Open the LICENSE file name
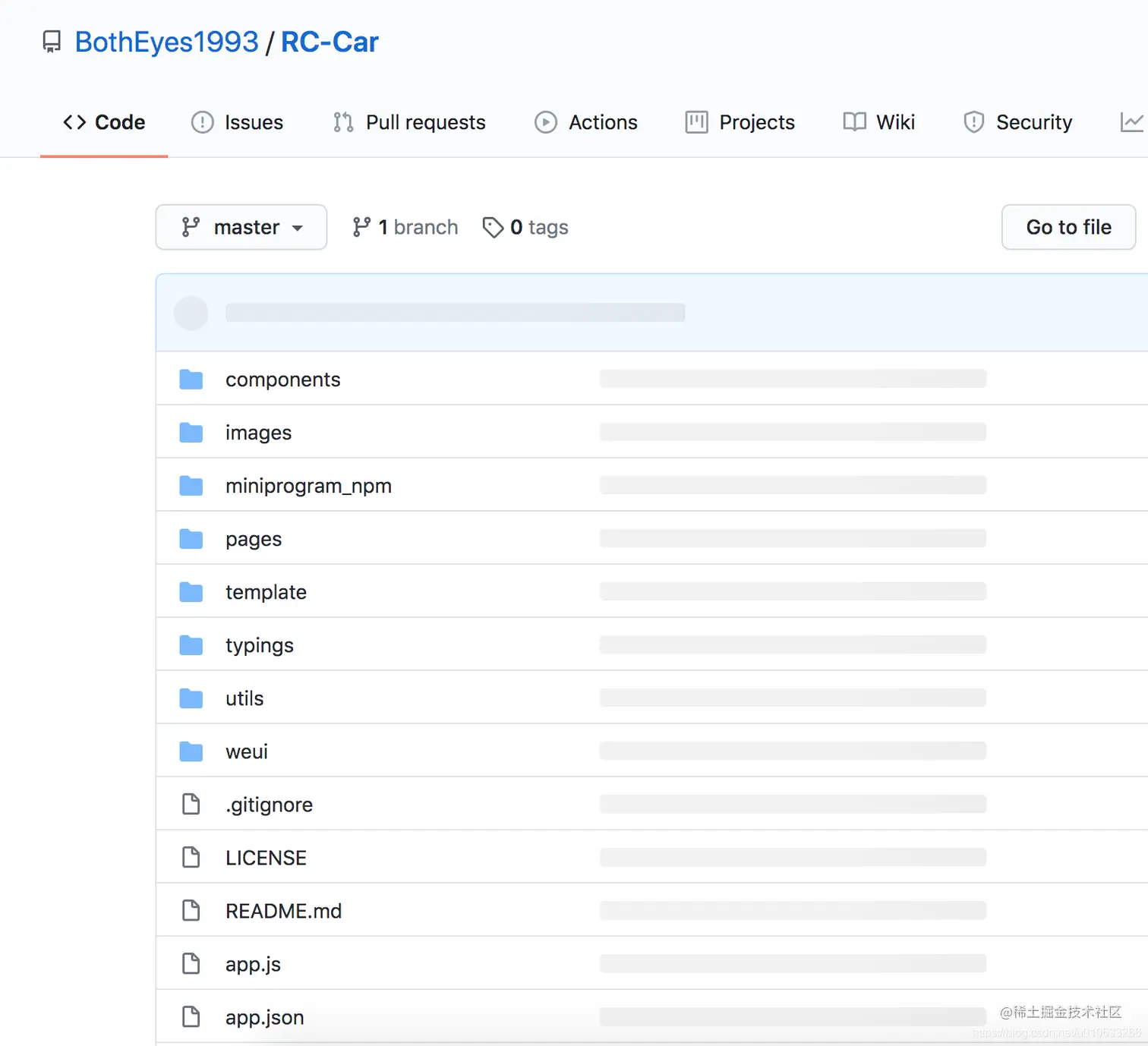1148x1046 pixels. point(266,858)
